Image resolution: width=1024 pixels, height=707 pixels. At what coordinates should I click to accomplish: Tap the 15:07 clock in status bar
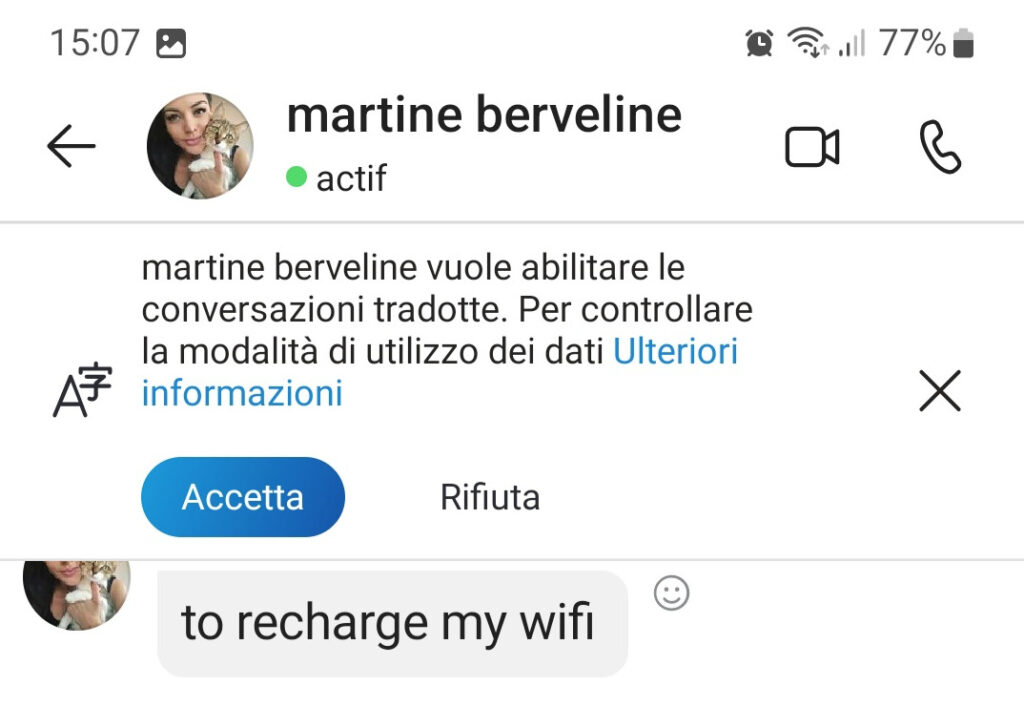(95, 43)
